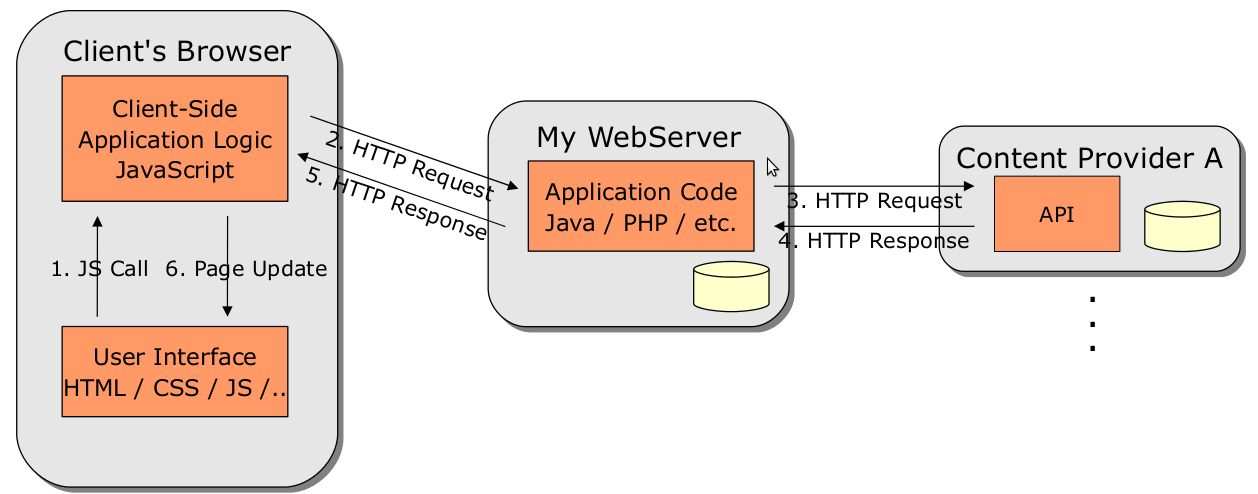Select the "5. HTTP Response" label

point(396,205)
